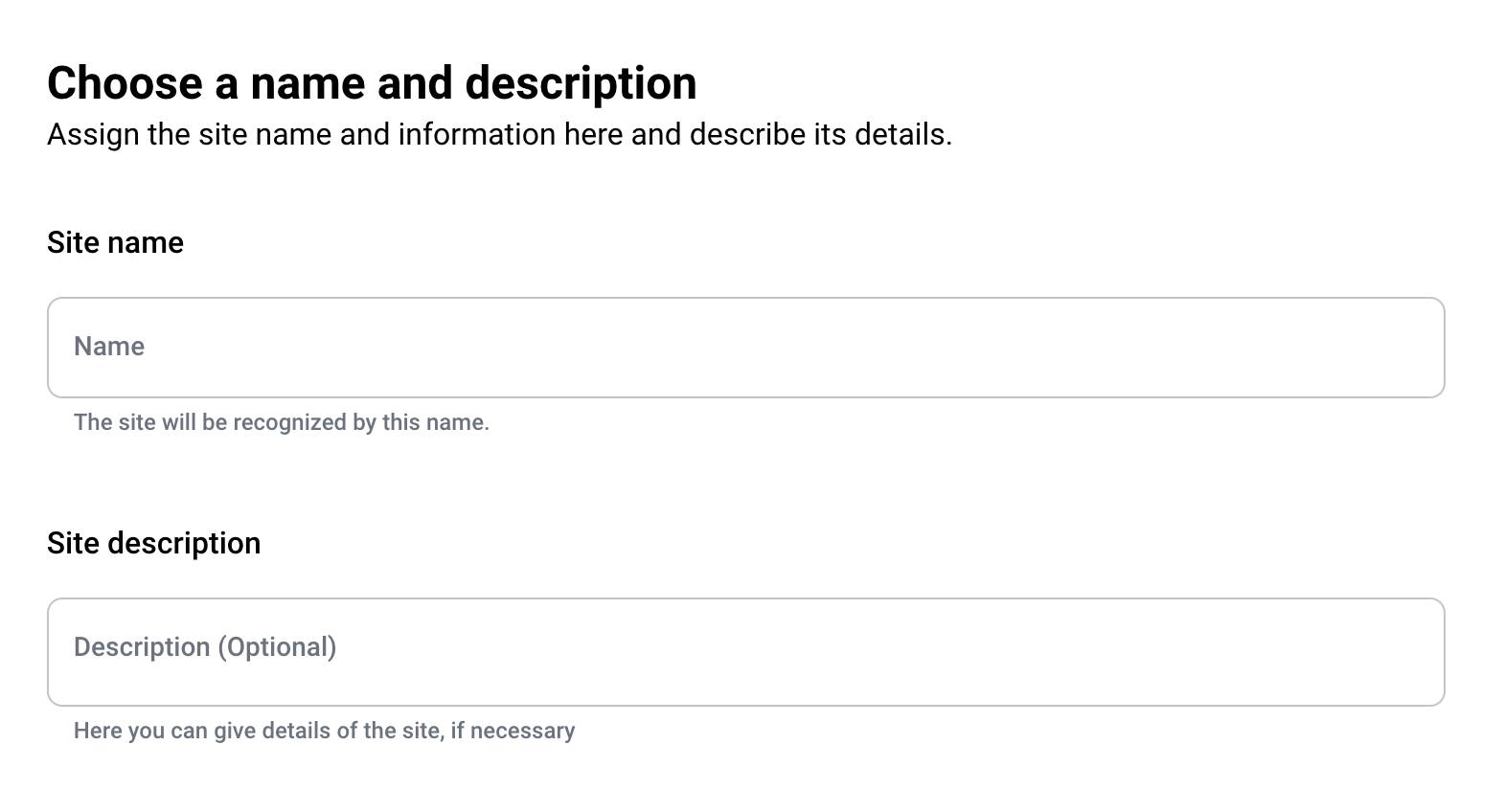
Task: Click the center of the Name text box
Action: pos(745,348)
